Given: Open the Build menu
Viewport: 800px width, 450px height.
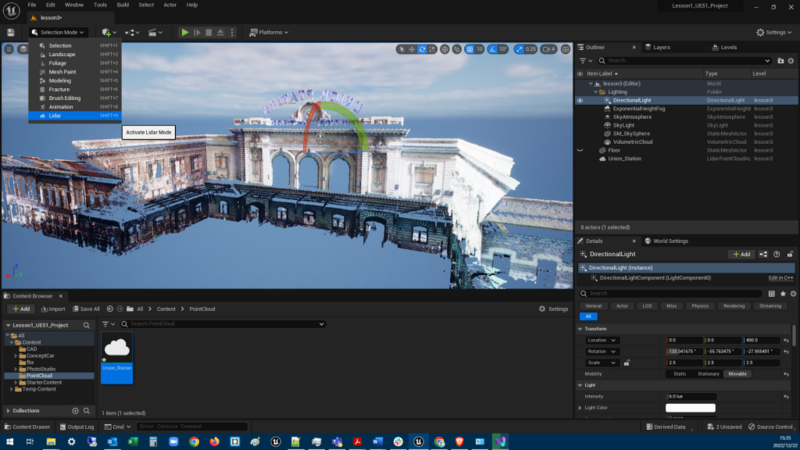Looking at the screenshot, I should tap(122, 5).
